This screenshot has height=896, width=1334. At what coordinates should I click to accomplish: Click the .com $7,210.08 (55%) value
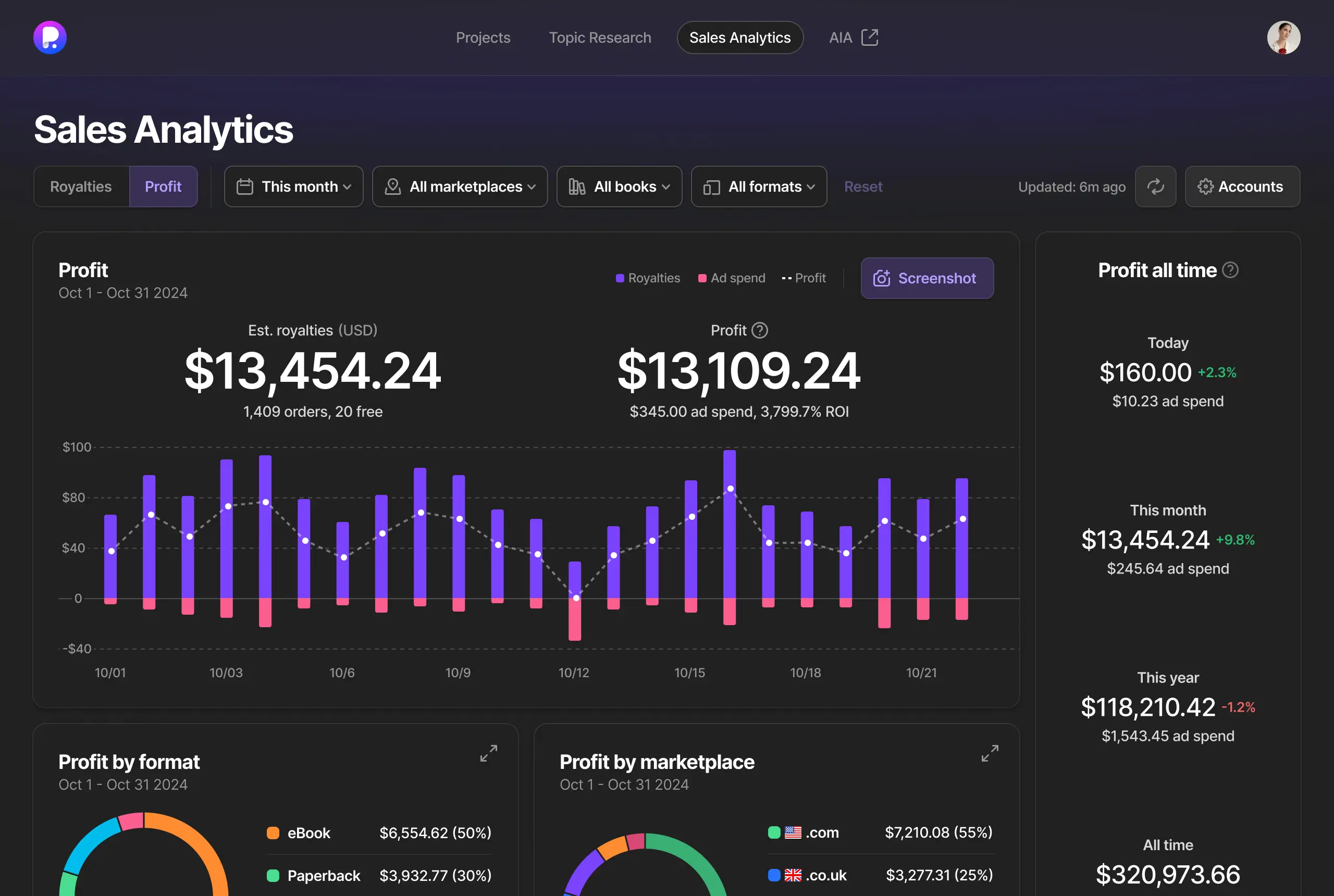tap(938, 832)
